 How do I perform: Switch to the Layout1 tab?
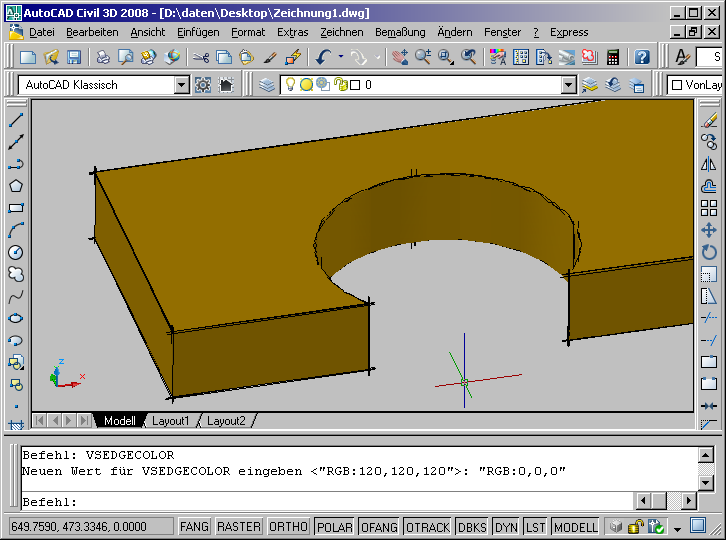(x=170, y=421)
